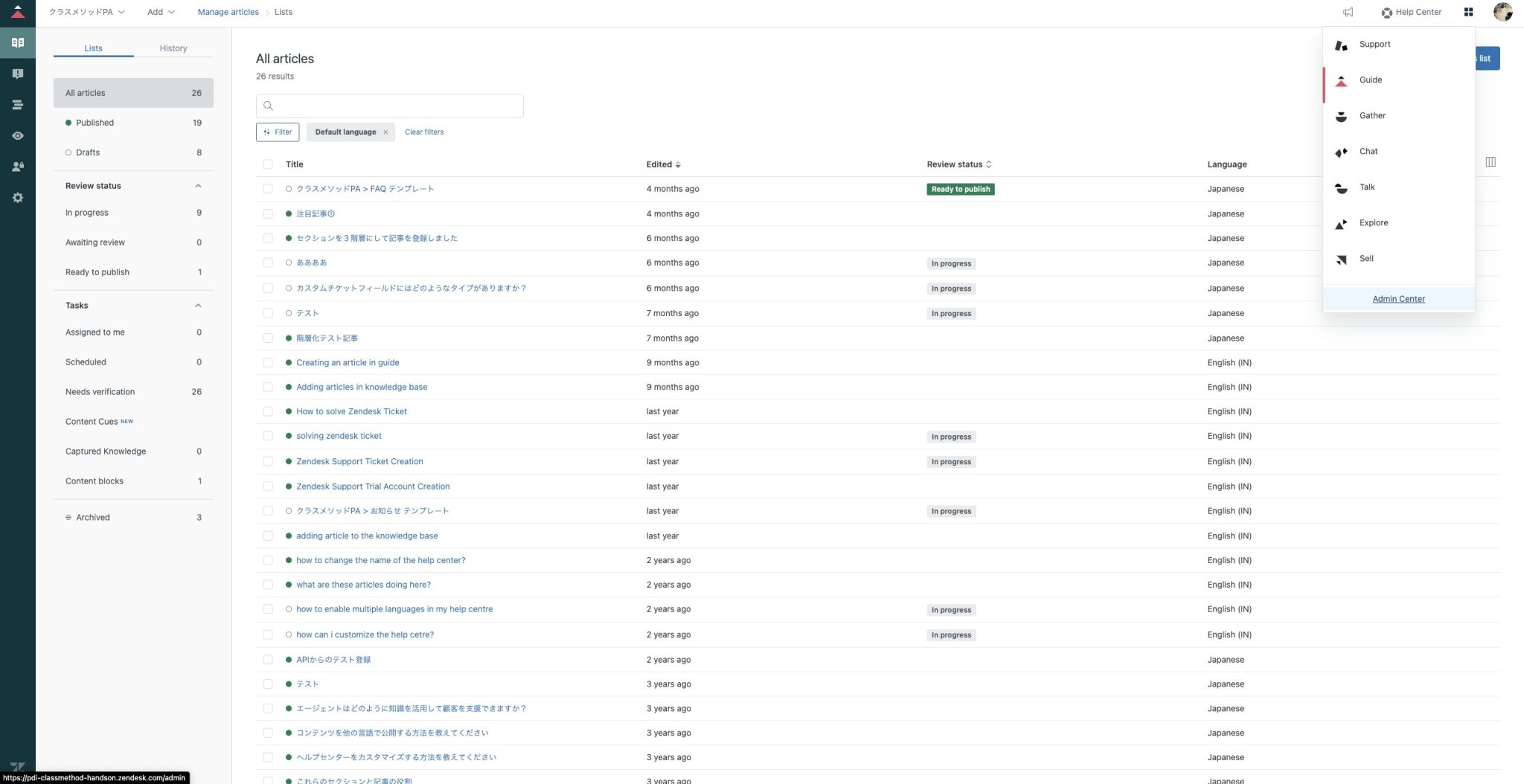Check the row for How to solve Zendesk Ticket
The height and width of the screenshot is (784, 1524).
pyautogui.click(x=269, y=411)
